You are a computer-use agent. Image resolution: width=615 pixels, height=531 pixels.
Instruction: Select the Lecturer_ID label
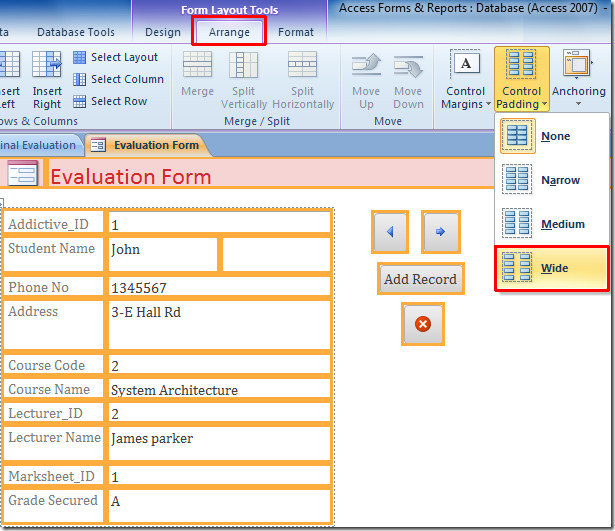53,413
